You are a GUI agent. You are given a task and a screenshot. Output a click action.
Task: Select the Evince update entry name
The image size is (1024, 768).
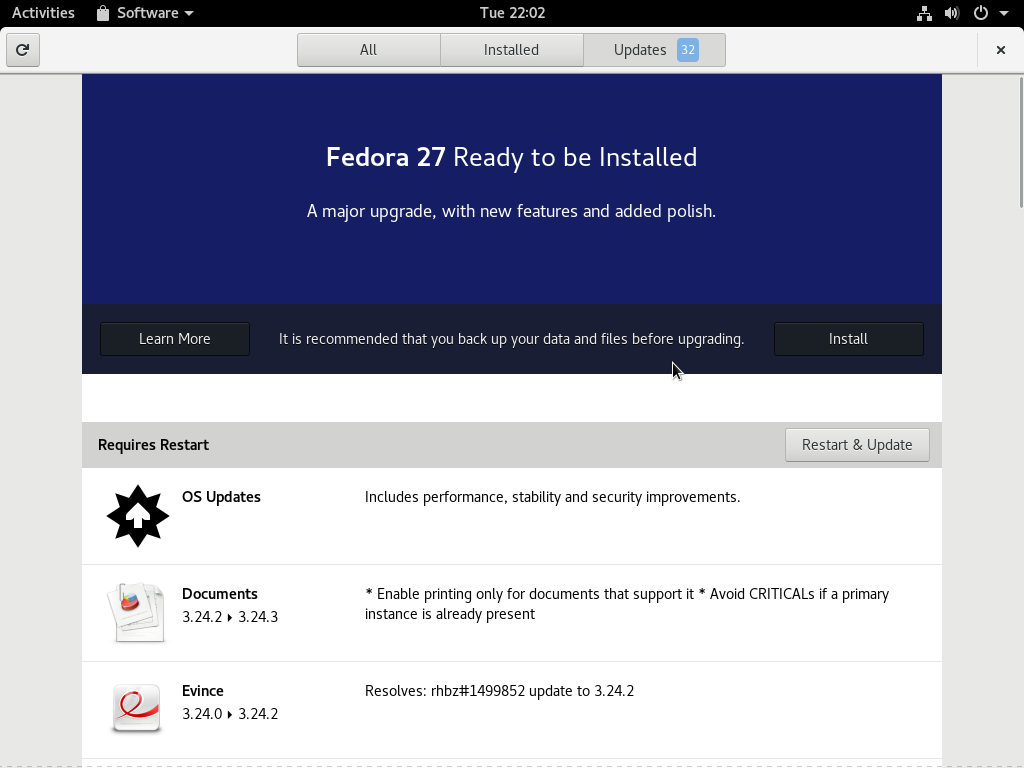(x=202, y=691)
